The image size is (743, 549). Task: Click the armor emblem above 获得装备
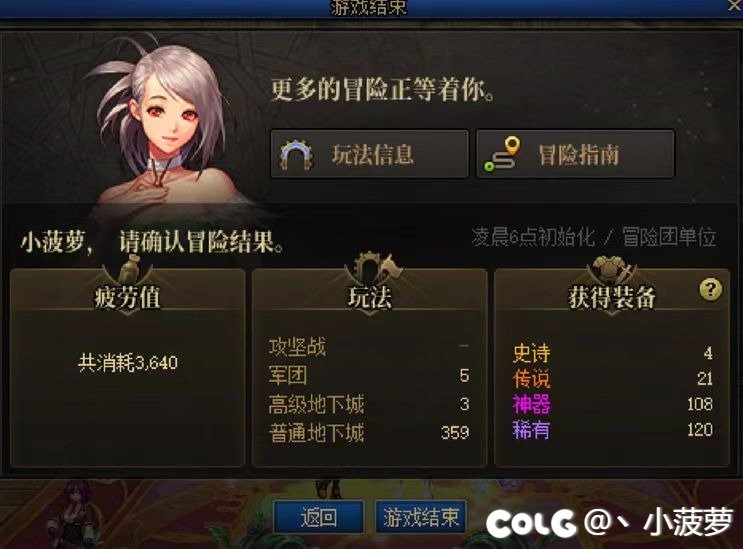pos(611,269)
